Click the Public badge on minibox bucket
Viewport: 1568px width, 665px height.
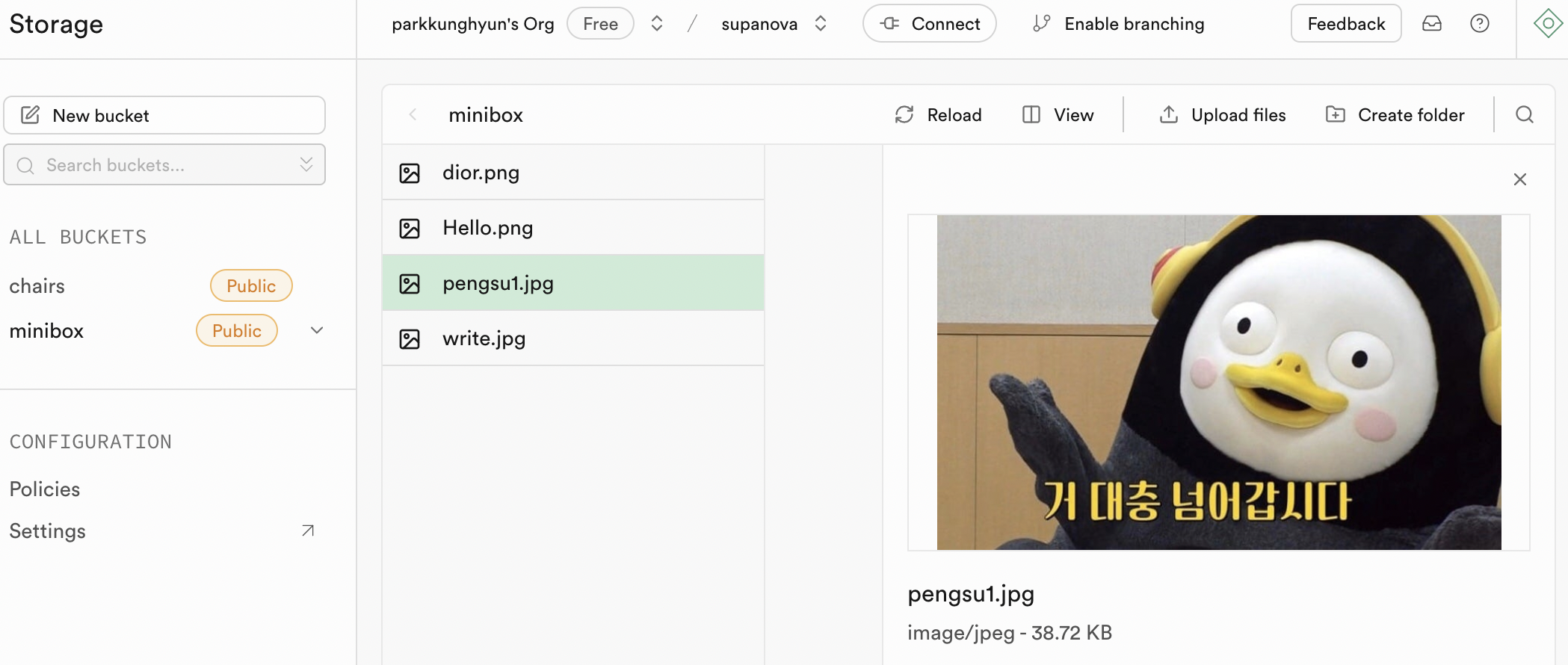pyautogui.click(x=237, y=330)
